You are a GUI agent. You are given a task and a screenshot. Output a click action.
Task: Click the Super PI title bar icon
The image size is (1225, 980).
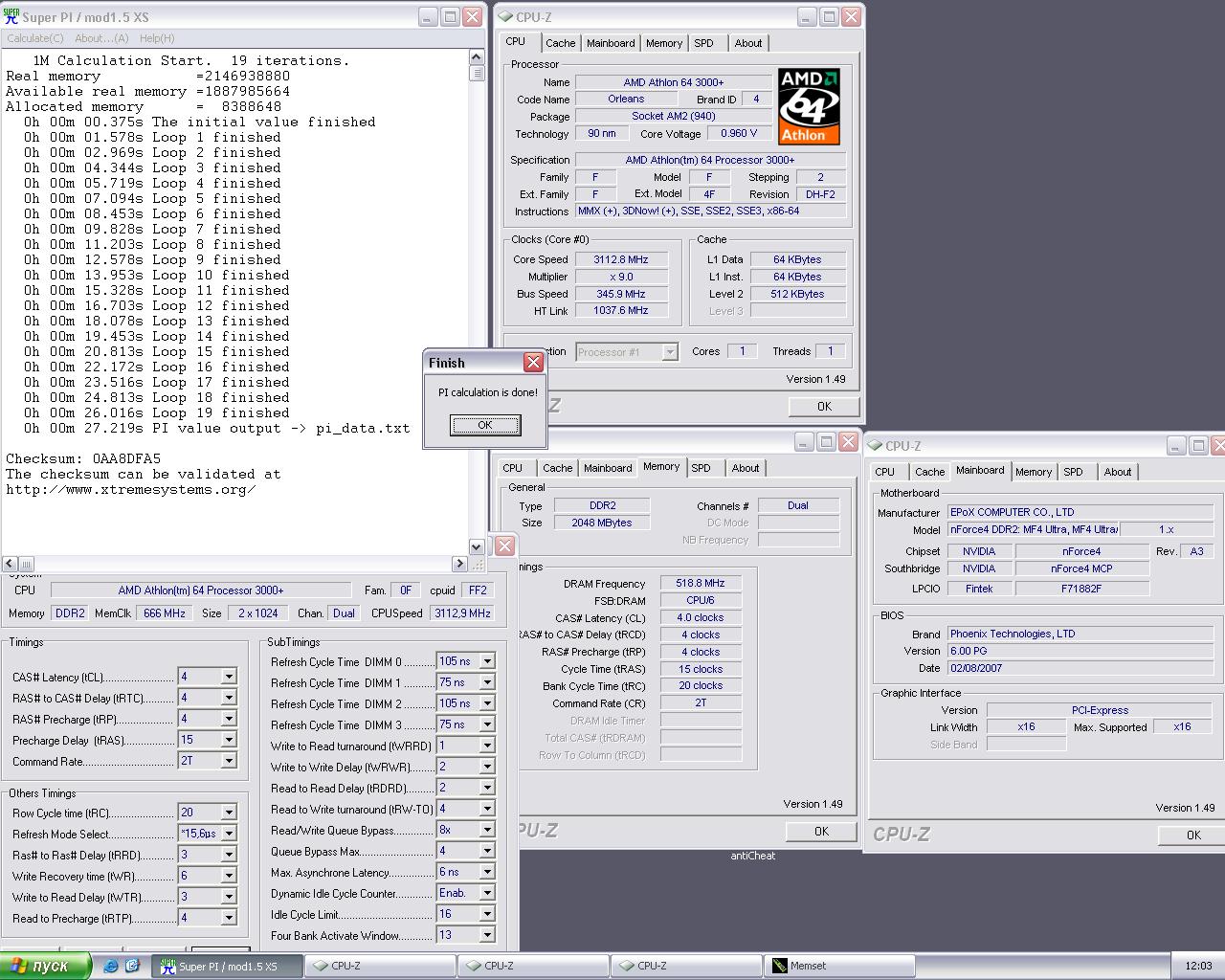[11, 17]
